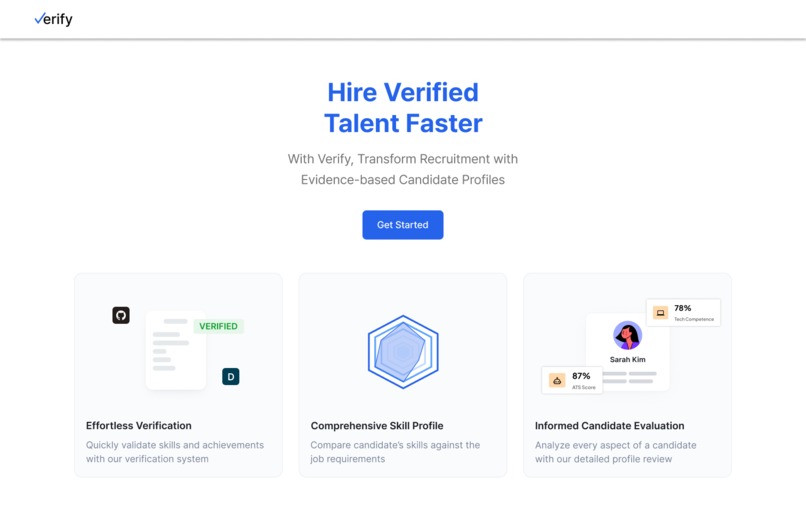Open the Comprehensive Skill Profile heading

(x=377, y=425)
